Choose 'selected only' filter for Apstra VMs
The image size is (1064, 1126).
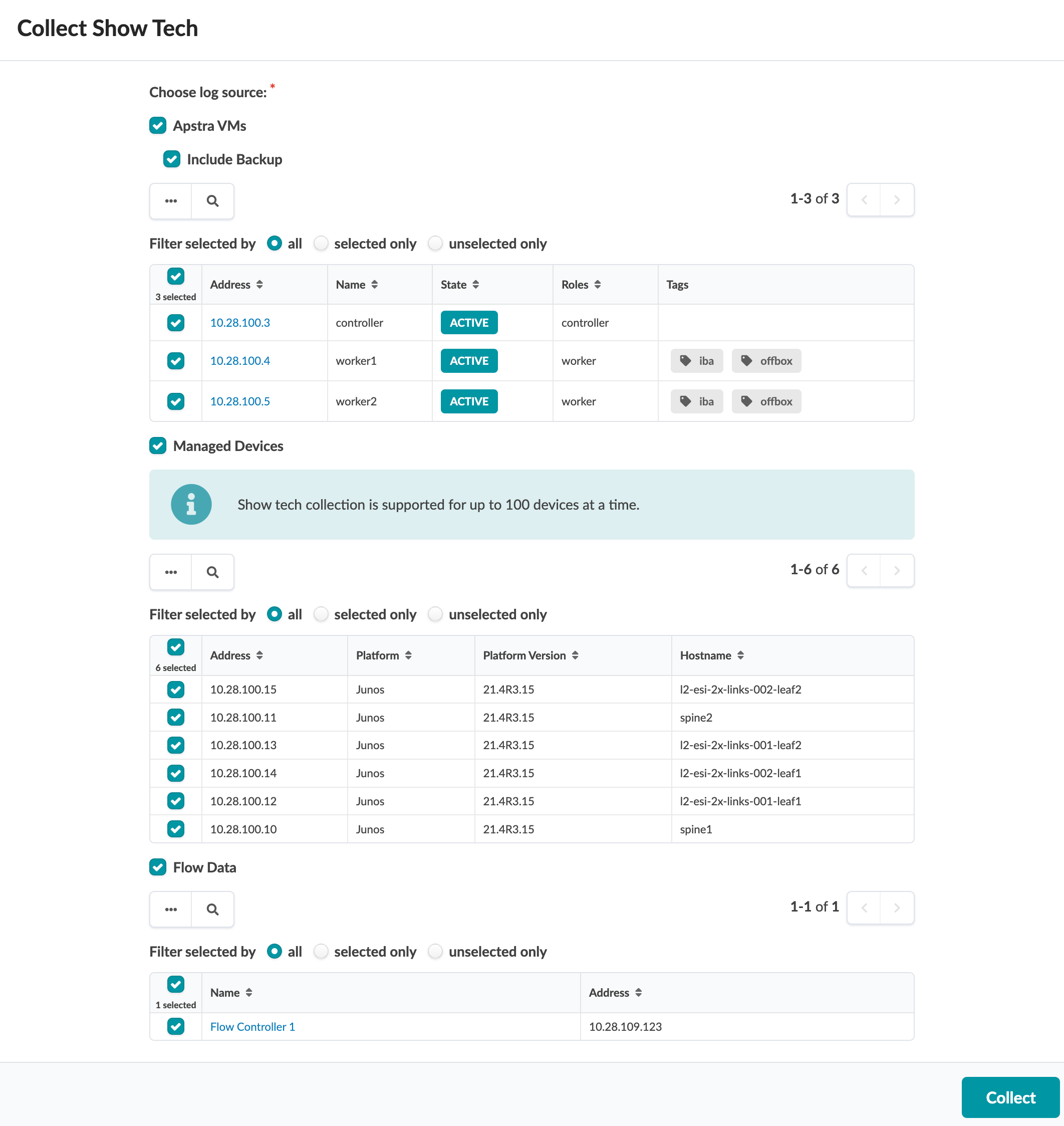[x=321, y=244]
